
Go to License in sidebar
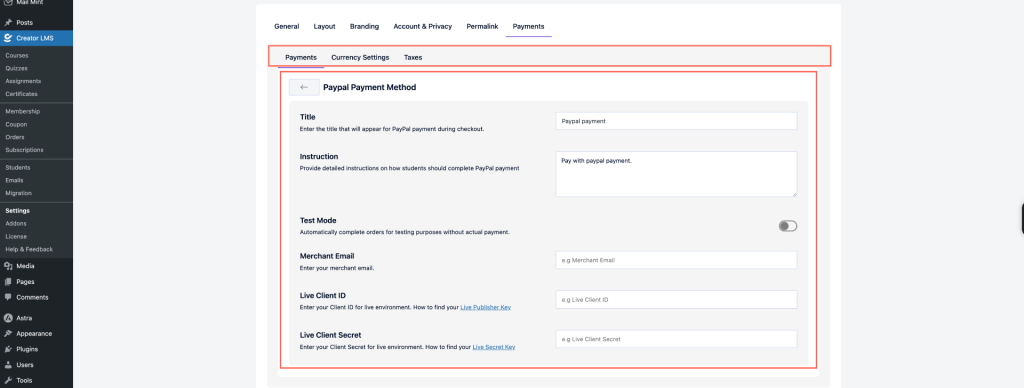pos(16,236)
